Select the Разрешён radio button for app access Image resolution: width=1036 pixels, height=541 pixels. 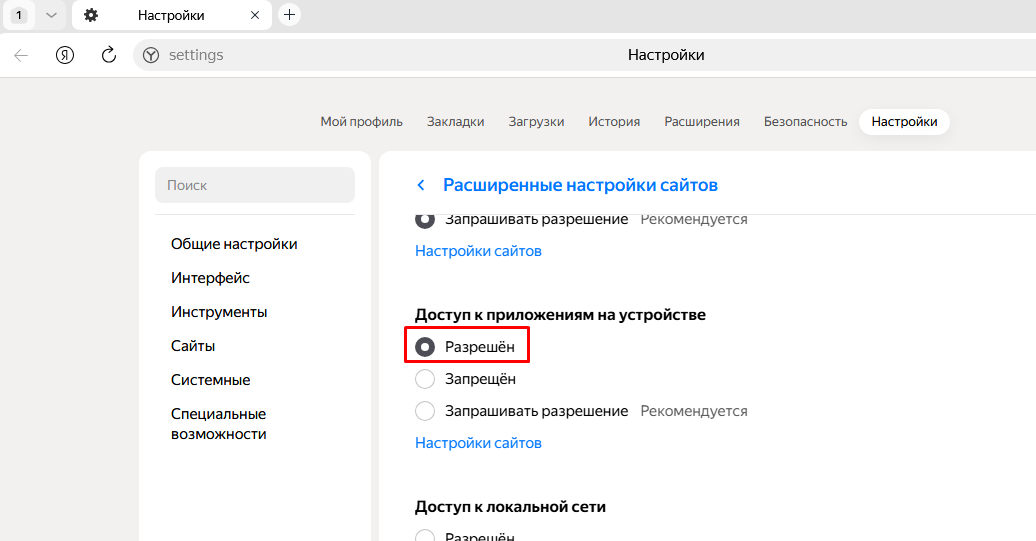425,347
